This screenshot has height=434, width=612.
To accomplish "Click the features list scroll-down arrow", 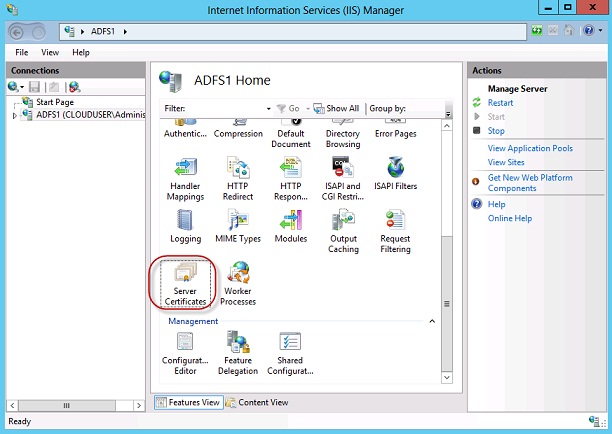I will point(447,377).
